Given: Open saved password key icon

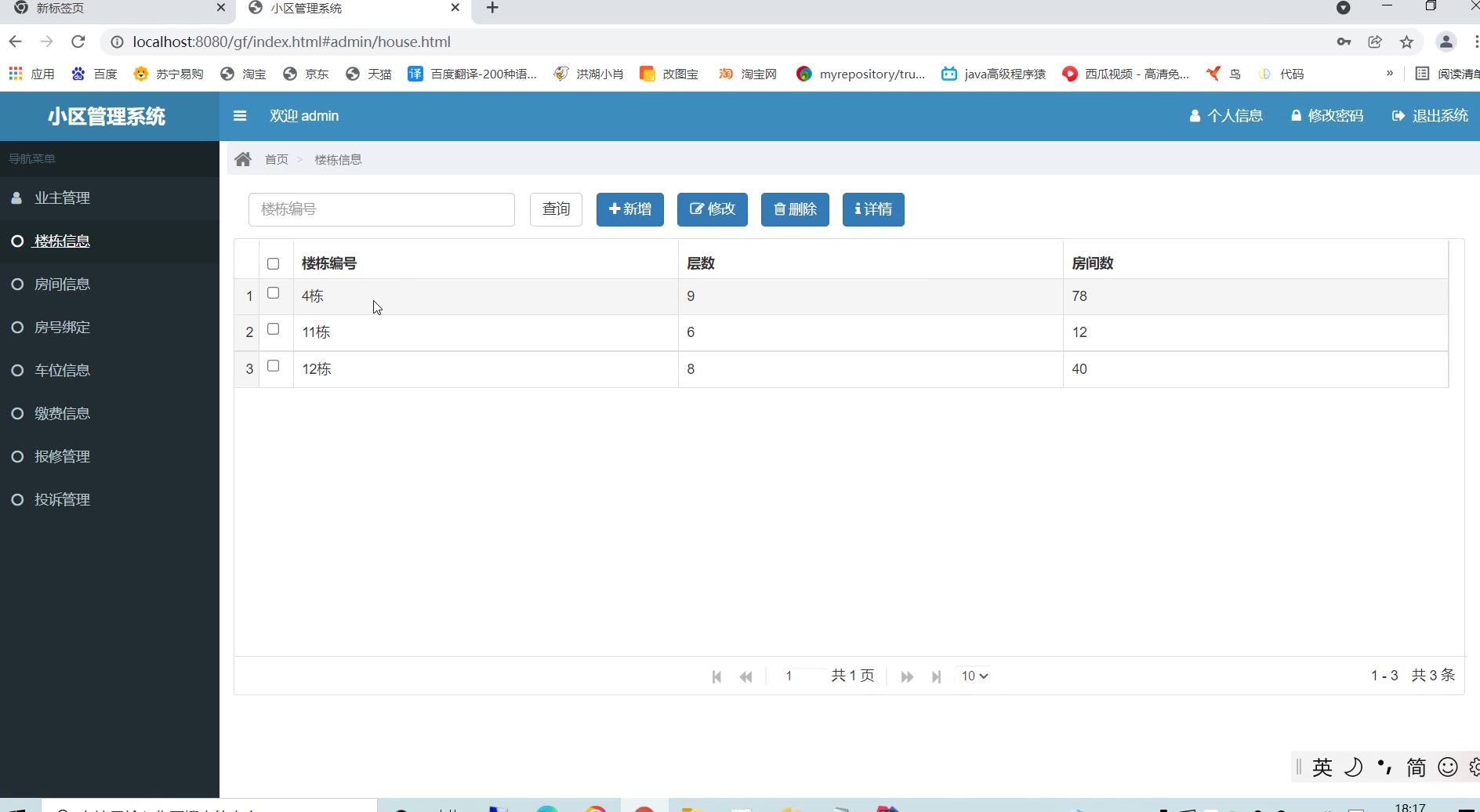Looking at the screenshot, I should [1344, 42].
